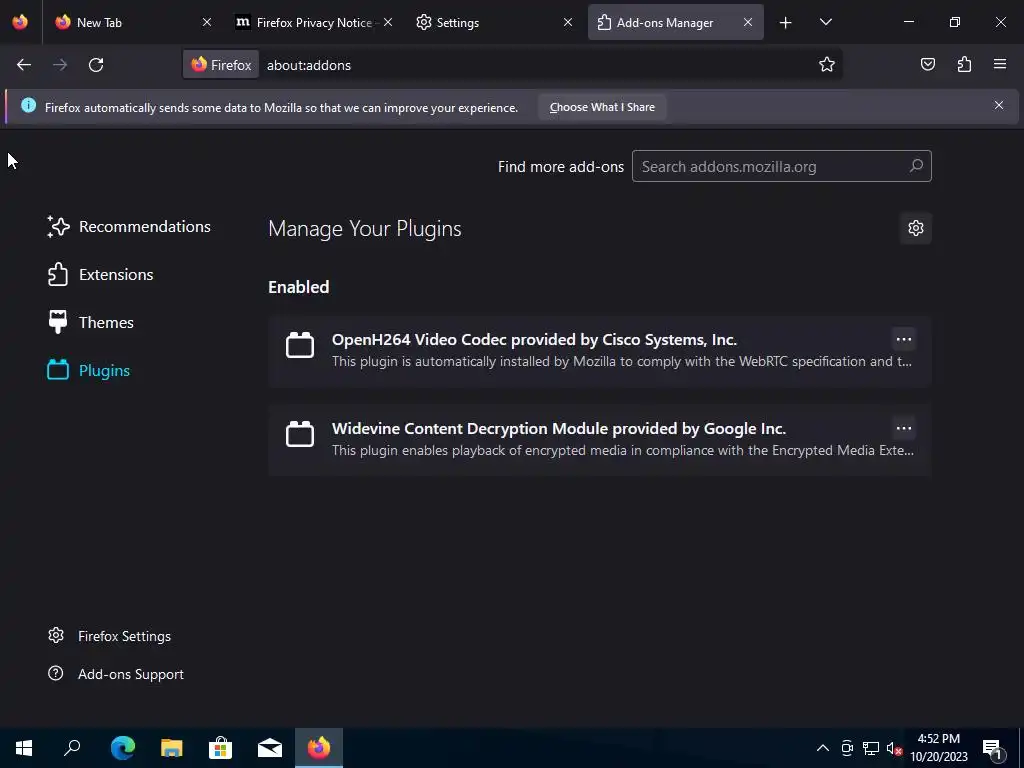The height and width of the screenshot is (768, 1024).
Task: Switch to the New Tab tab
Action: pos(132,22)
